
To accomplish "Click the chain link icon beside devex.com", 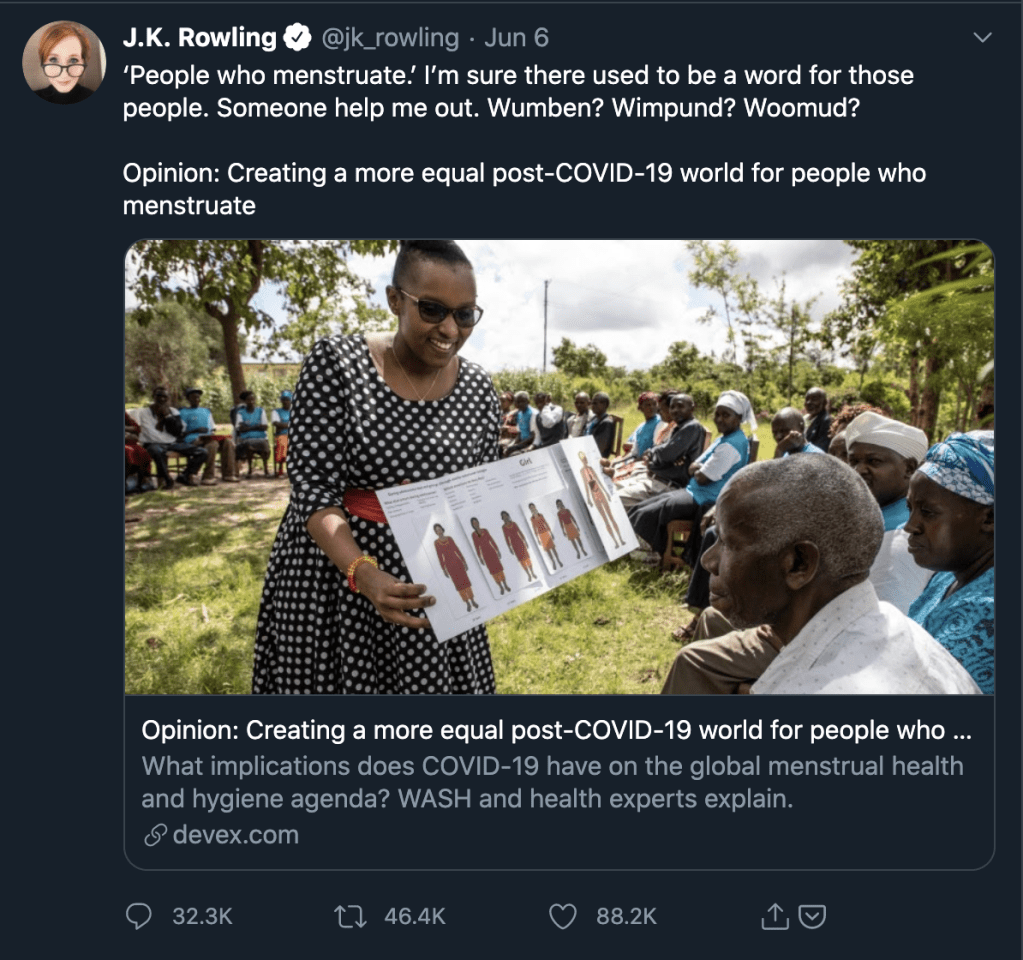I will tap(155, 835).
